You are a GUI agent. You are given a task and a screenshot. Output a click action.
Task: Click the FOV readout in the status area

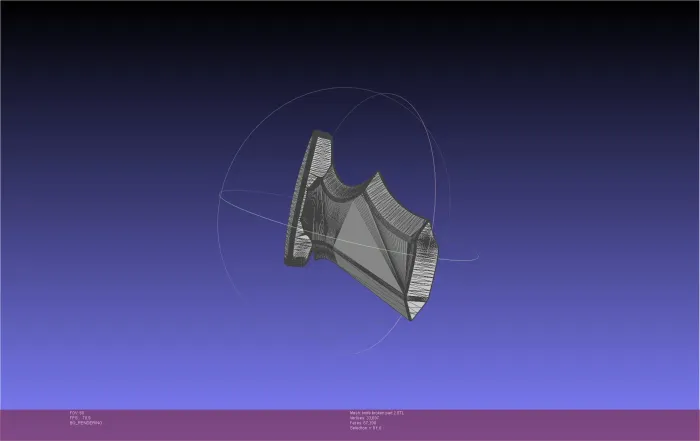pos(77,413)
